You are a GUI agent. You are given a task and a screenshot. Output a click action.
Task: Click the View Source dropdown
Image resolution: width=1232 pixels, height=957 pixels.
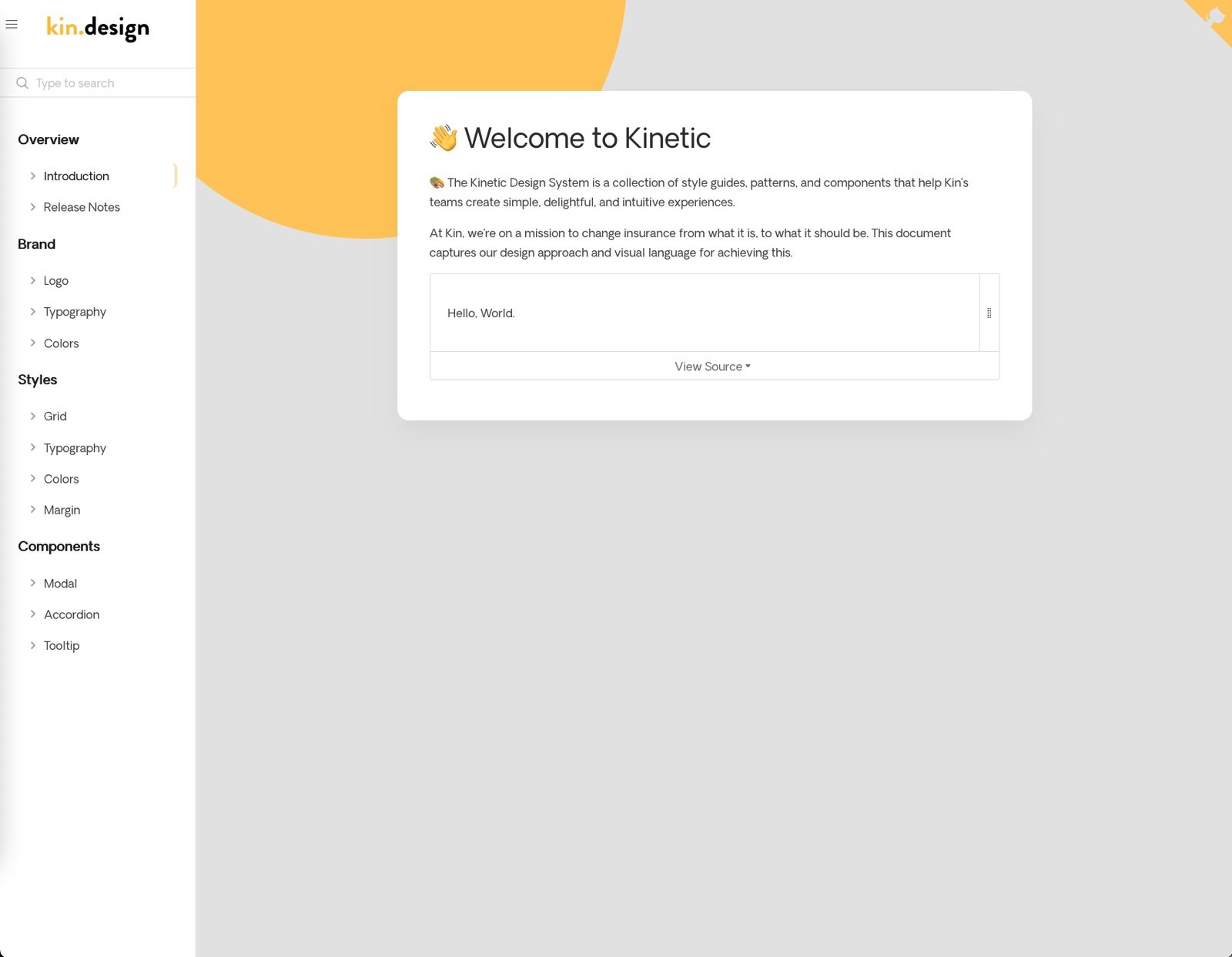(x=714, y=366)
